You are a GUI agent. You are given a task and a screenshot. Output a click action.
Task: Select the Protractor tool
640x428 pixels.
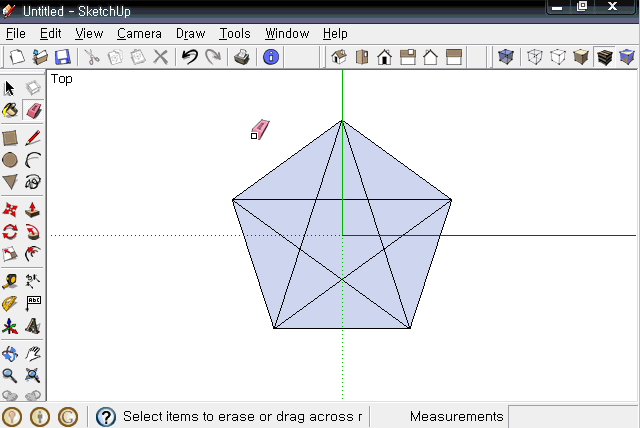click(x=10, y=304)
